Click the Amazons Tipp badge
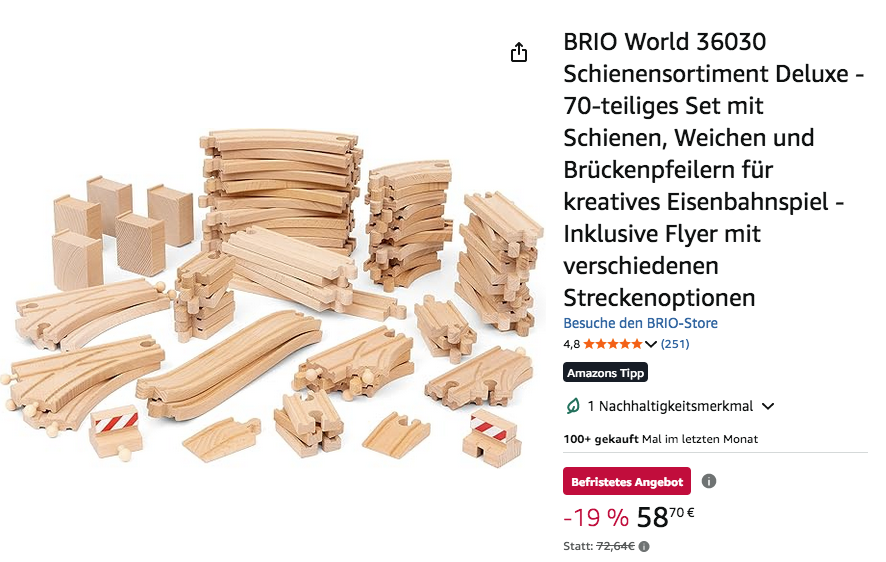Screen dimensions: 886x562 [x=605, y=373]
